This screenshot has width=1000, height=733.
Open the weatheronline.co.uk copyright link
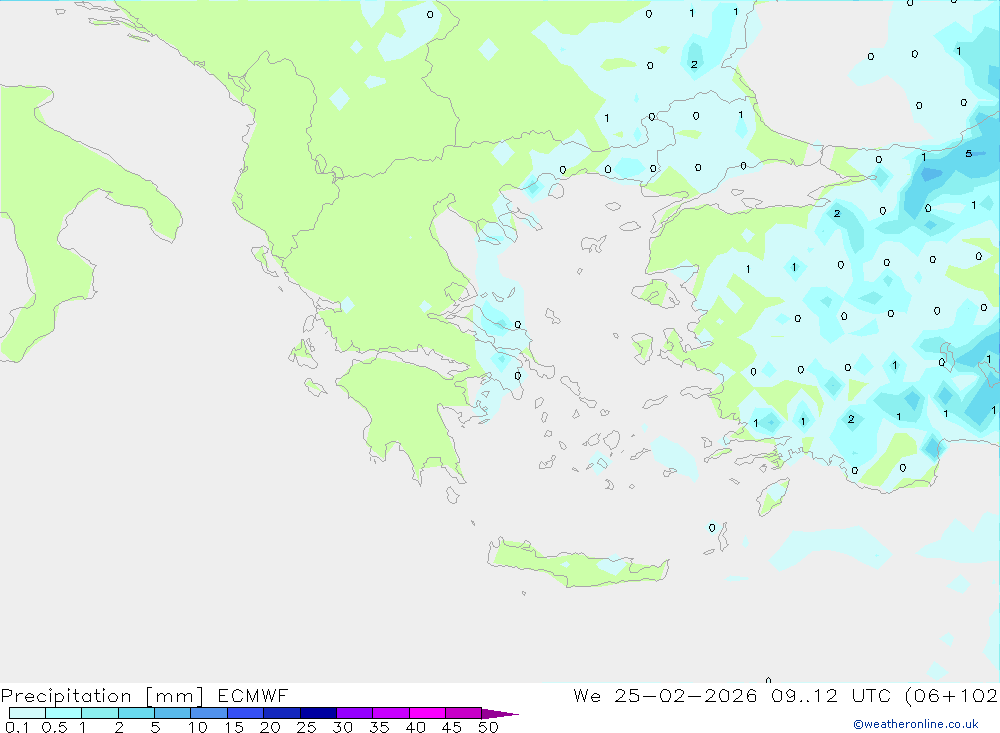pyautogui.click(x=916, y=724)
